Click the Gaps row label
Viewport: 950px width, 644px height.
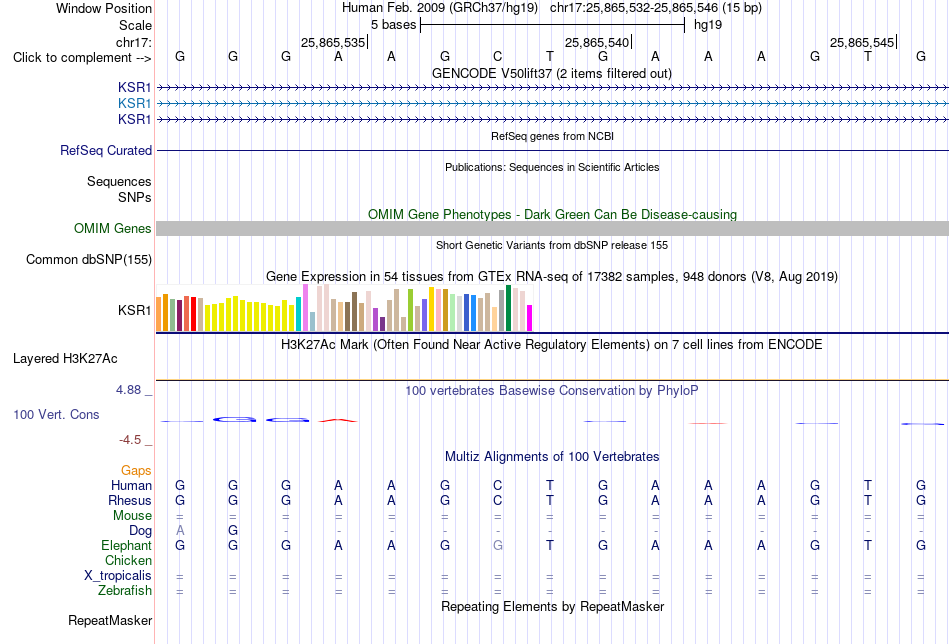point(136,471)
